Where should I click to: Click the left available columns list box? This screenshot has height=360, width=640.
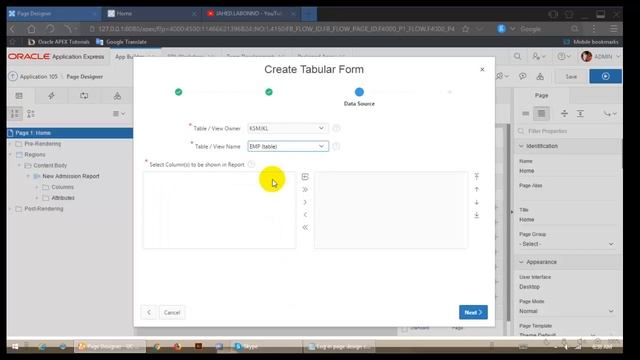(220, 210)
